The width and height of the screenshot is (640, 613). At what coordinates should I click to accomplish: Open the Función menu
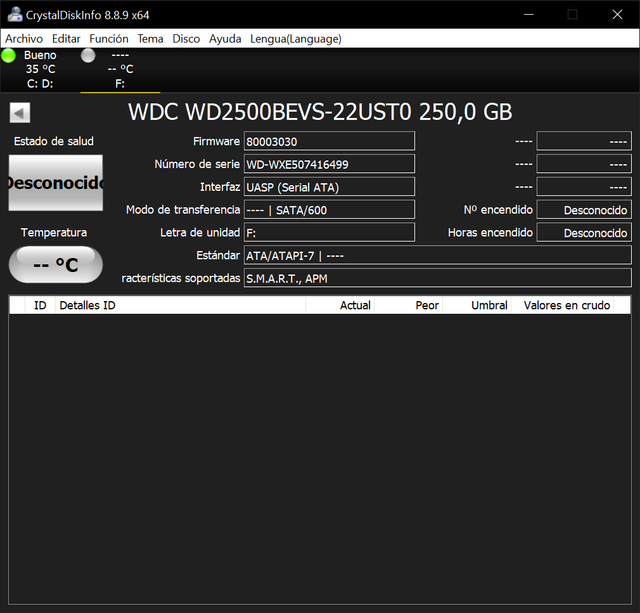click(x=109, y=39)
